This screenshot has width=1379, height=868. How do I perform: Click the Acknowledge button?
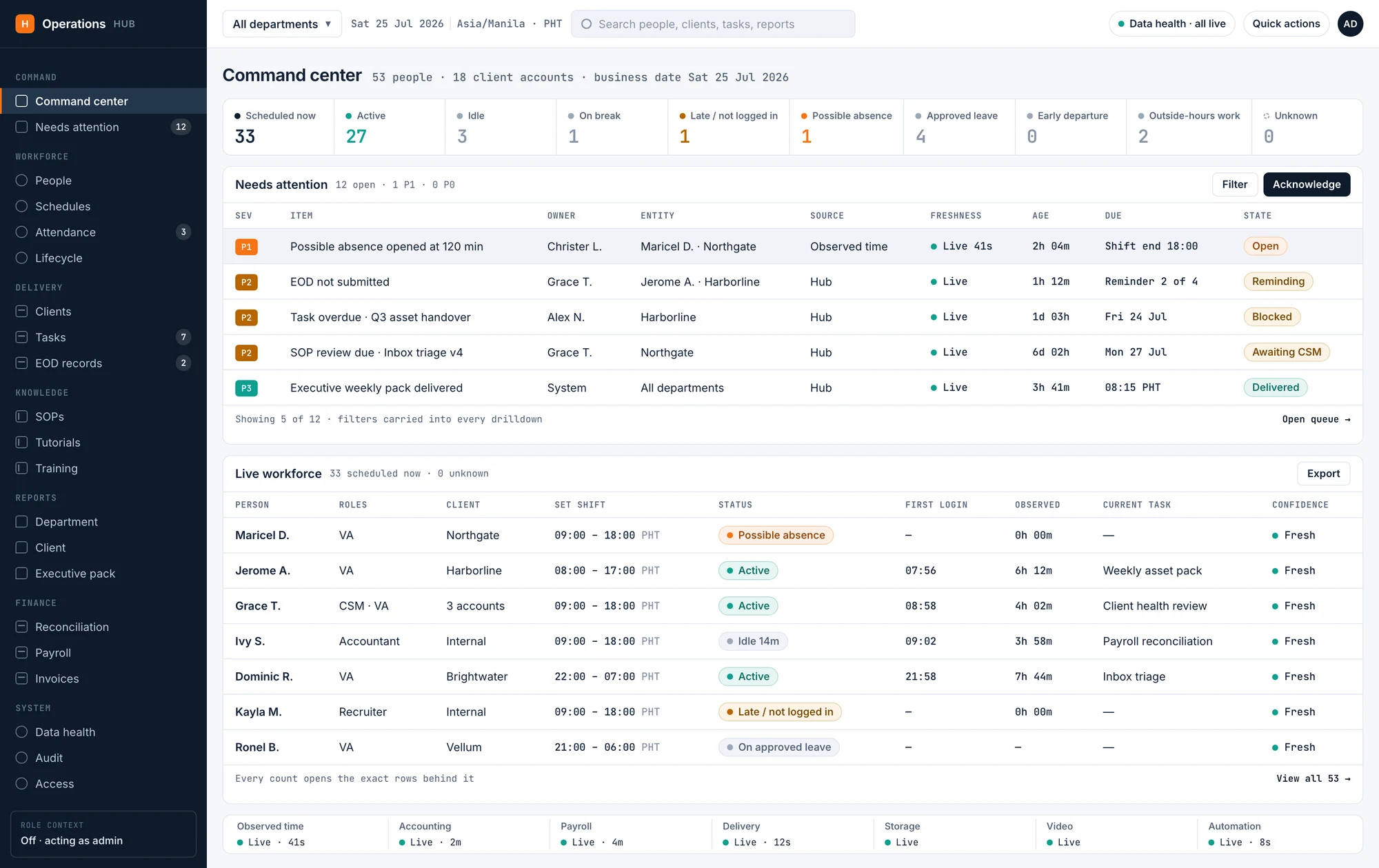[x=1307, y=184]
